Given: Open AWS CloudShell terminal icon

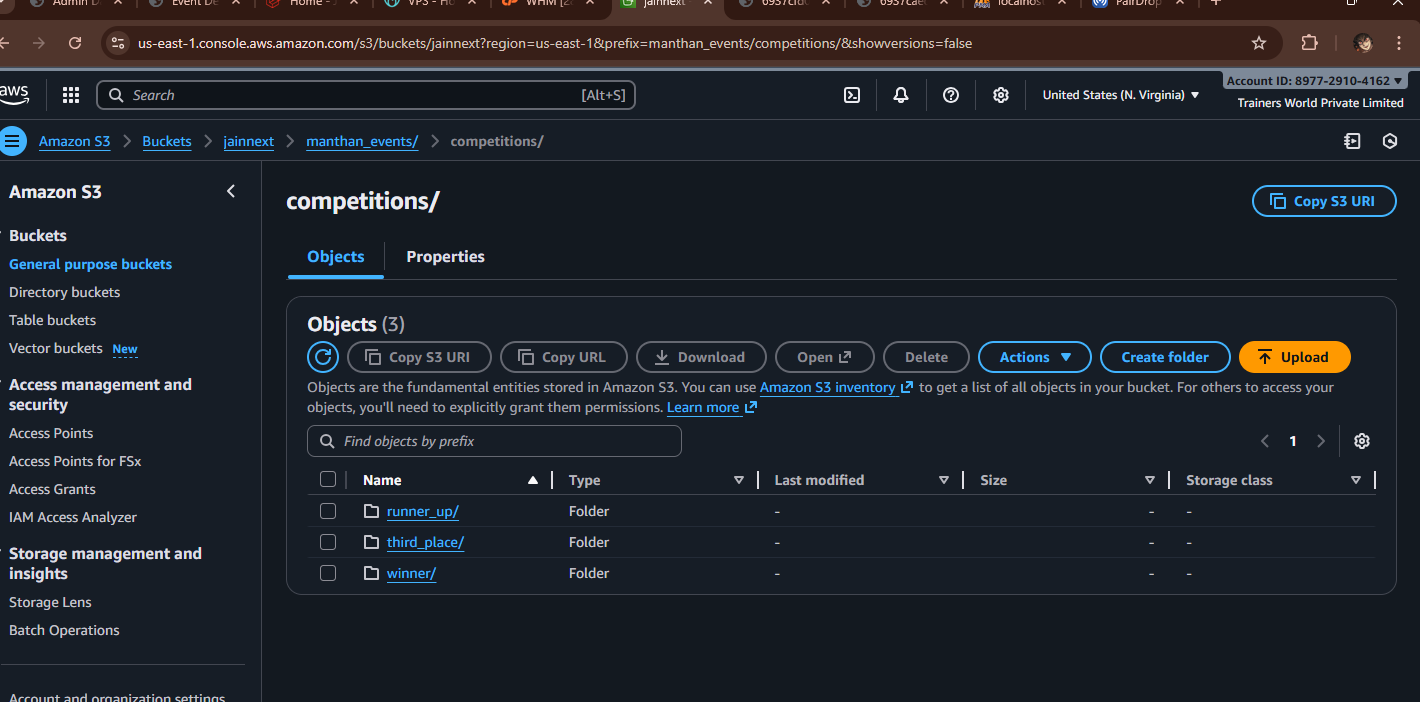Looking at the screenshot, I should point(852,95).
